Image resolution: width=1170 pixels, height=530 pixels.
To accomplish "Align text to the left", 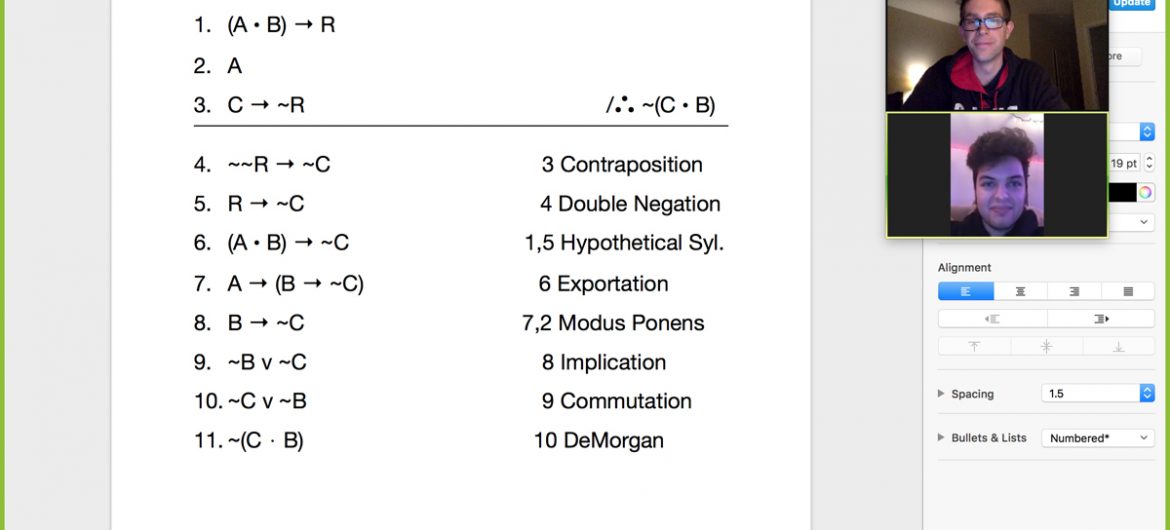I will [x=966, y=291].
